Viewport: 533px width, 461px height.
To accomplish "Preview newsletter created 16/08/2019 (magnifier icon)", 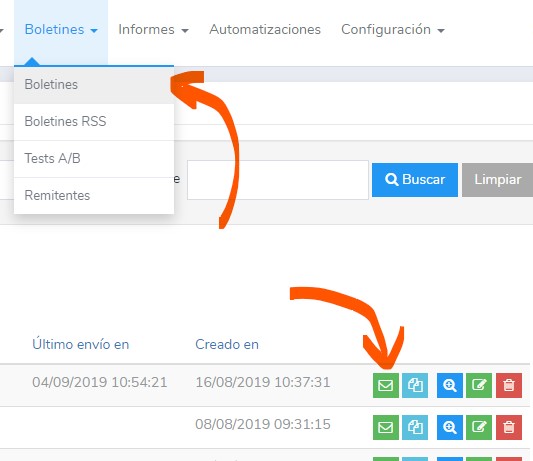I will point(450,385).
